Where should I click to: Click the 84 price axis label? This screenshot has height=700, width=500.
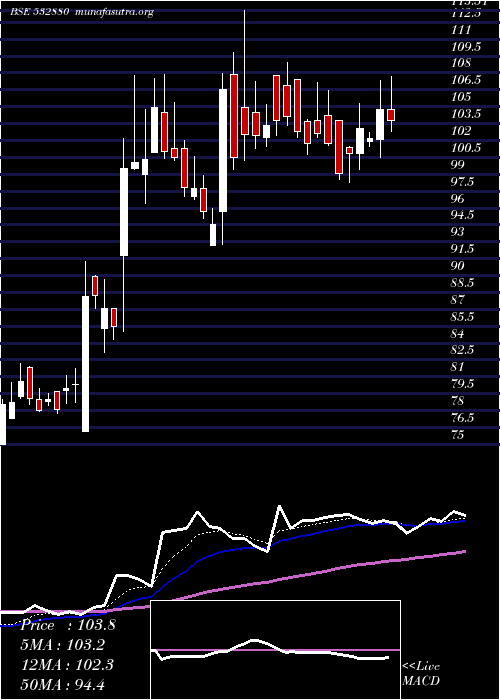[458, 333]
